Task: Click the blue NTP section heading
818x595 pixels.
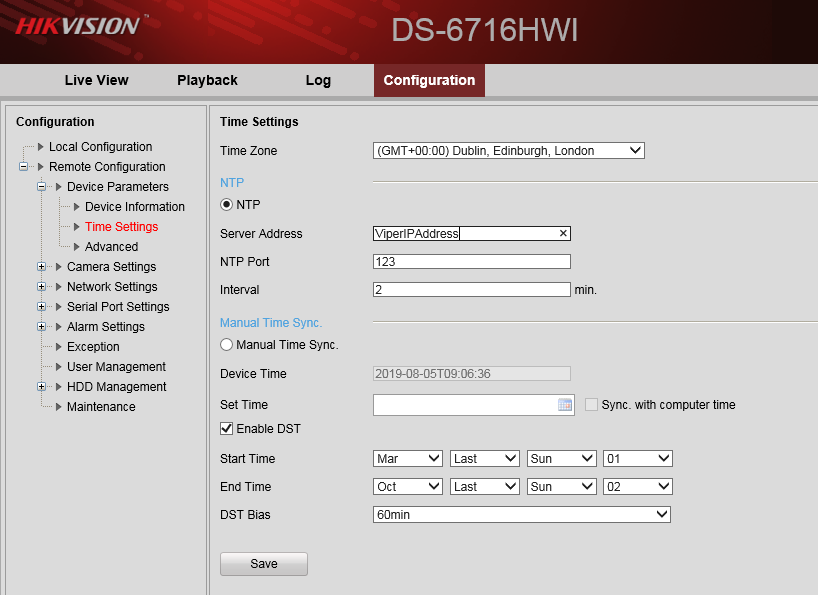Action: click(232, 183)
